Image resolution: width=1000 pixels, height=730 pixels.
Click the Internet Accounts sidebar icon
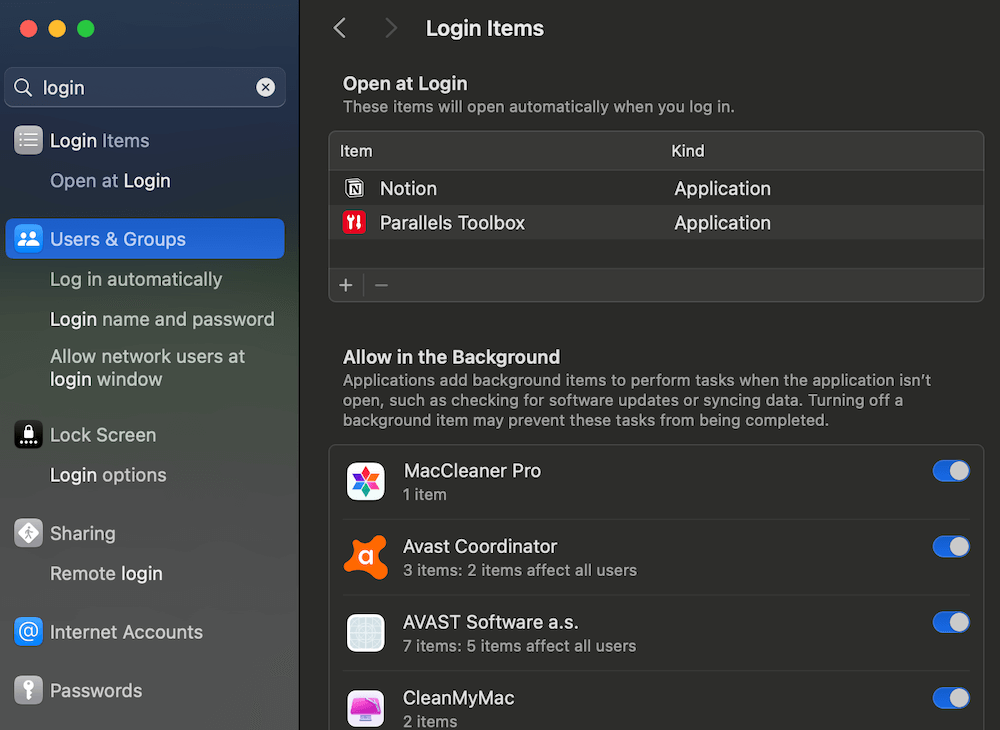tap(28, 632)
